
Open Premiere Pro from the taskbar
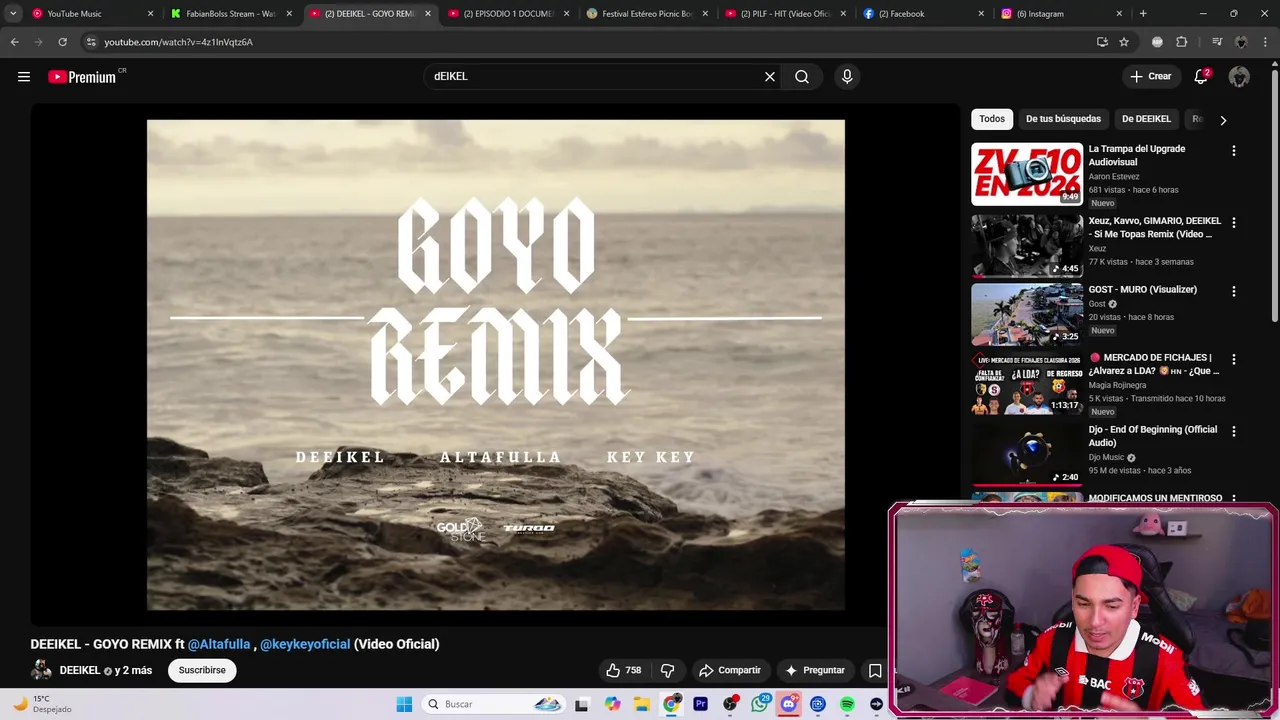point(700,704)
